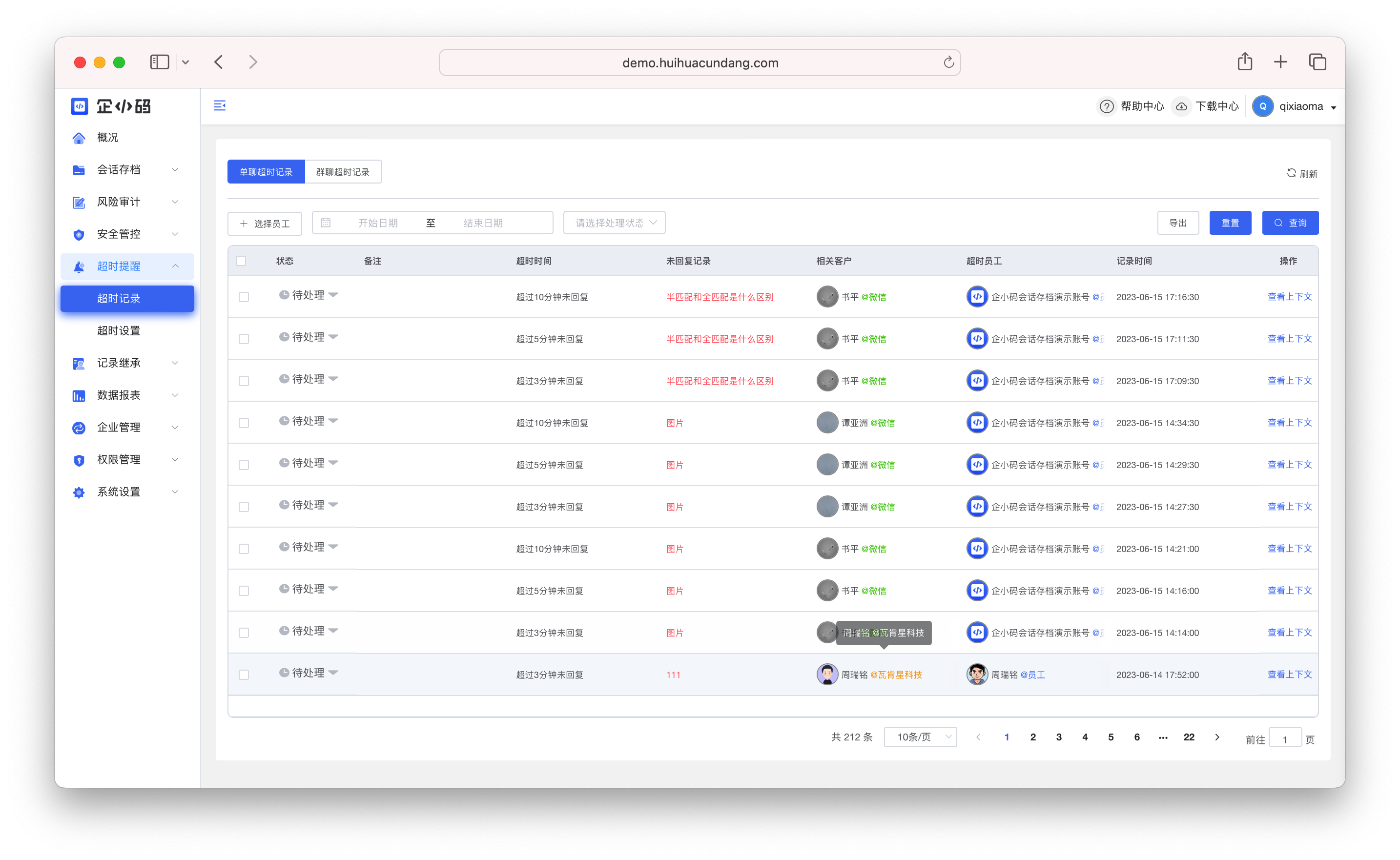
Task: Go to page 22 in pagination
Action: (x=1188, y=737)
